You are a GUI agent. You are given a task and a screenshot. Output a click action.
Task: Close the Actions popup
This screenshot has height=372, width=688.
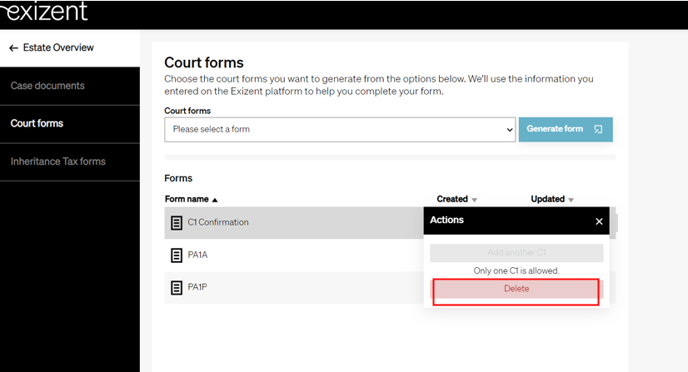coord(599,222)
